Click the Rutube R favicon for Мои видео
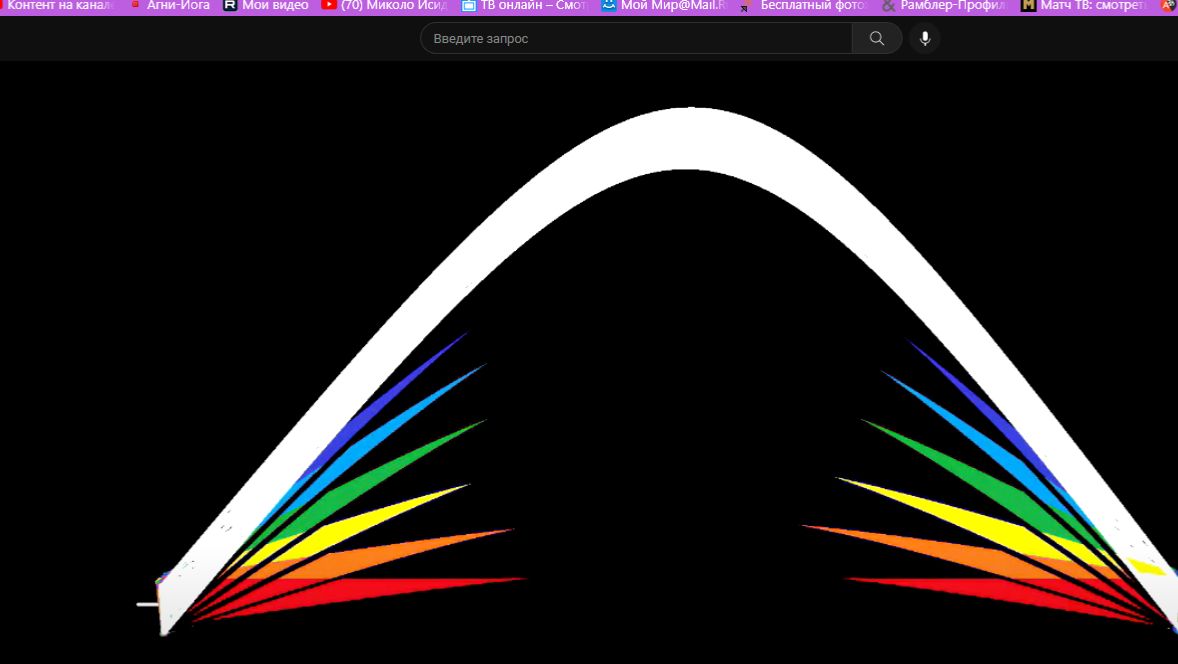The height and width of the screenshot is (664, 1178). (x=230, y=5)
